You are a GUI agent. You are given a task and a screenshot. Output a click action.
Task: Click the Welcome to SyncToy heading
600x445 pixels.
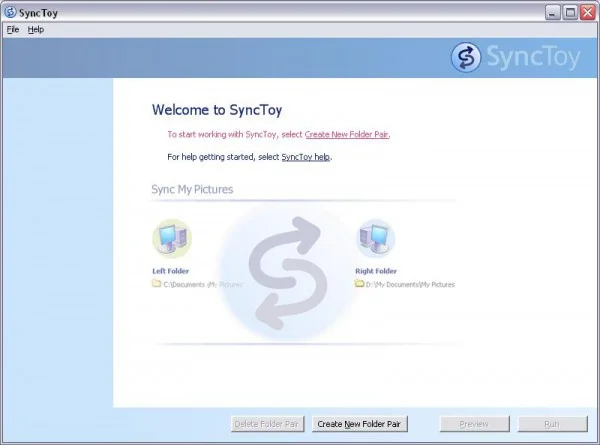click(x=217, y=110)
